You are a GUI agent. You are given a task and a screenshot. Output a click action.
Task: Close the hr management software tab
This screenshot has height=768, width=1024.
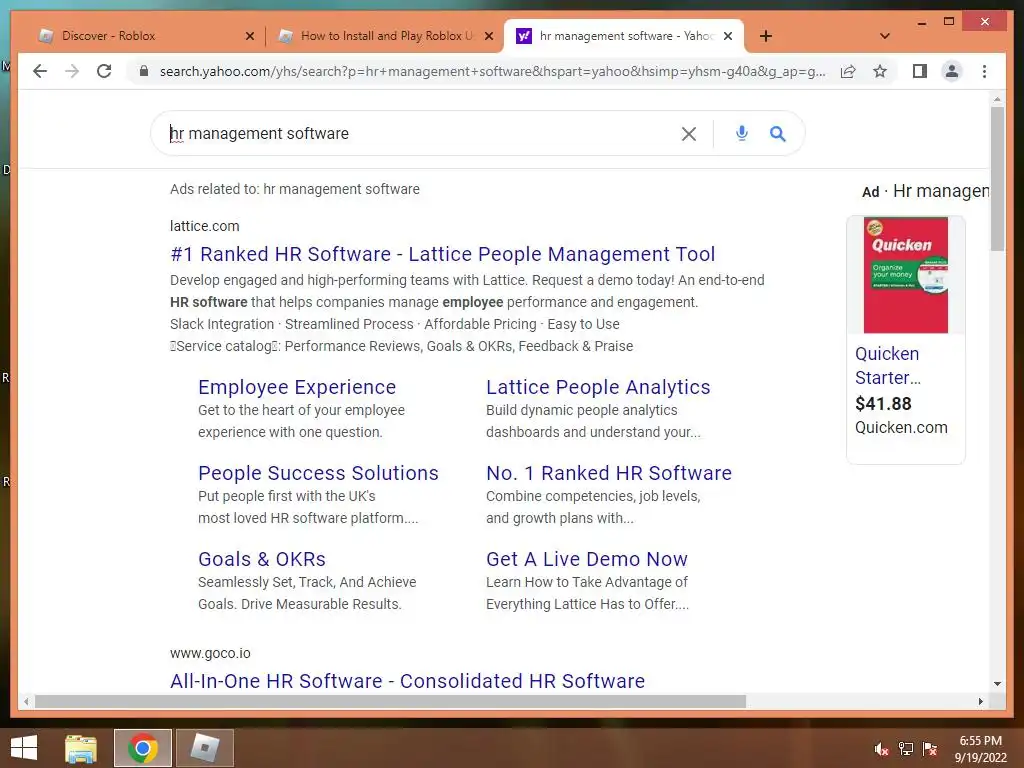pos(728,36)
